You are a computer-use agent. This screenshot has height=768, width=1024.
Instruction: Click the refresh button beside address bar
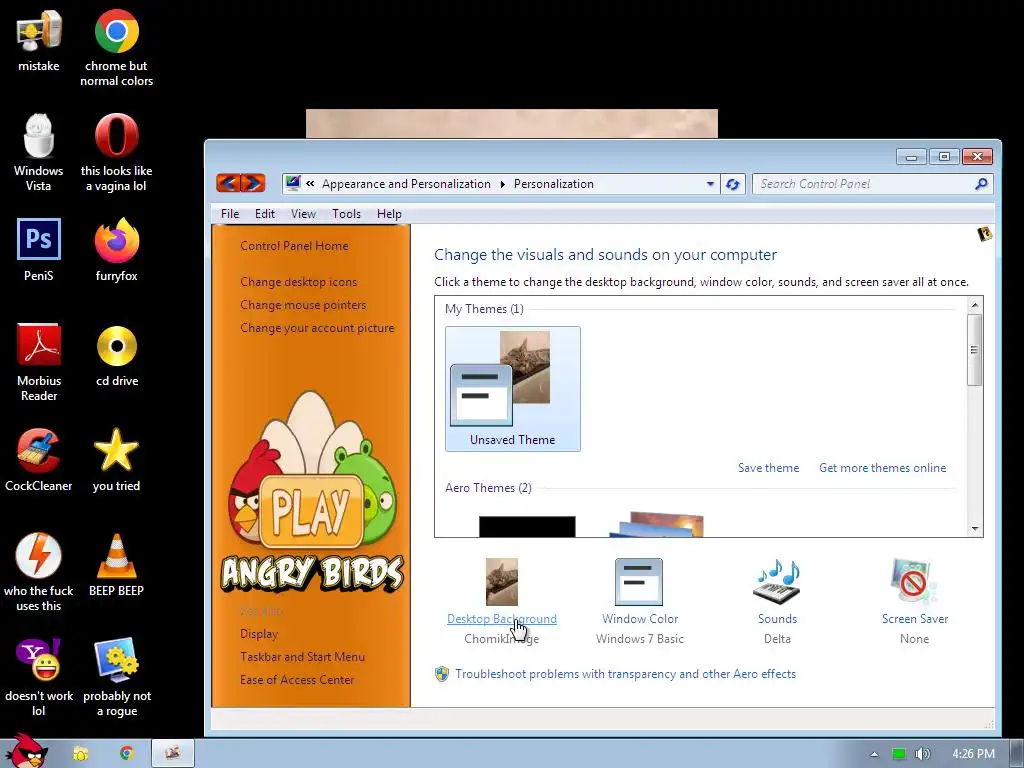(x=733, y=184)
